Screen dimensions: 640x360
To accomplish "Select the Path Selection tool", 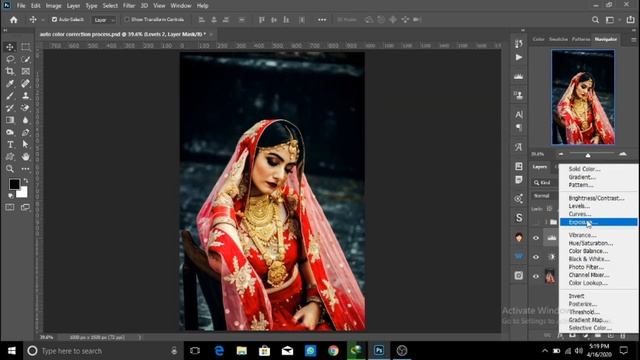I will coord(25,144).
